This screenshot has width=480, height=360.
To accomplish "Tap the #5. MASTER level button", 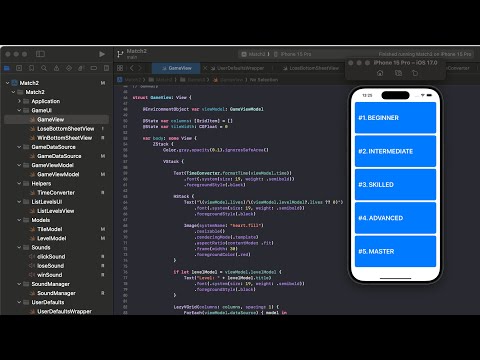I will point(395,251).
